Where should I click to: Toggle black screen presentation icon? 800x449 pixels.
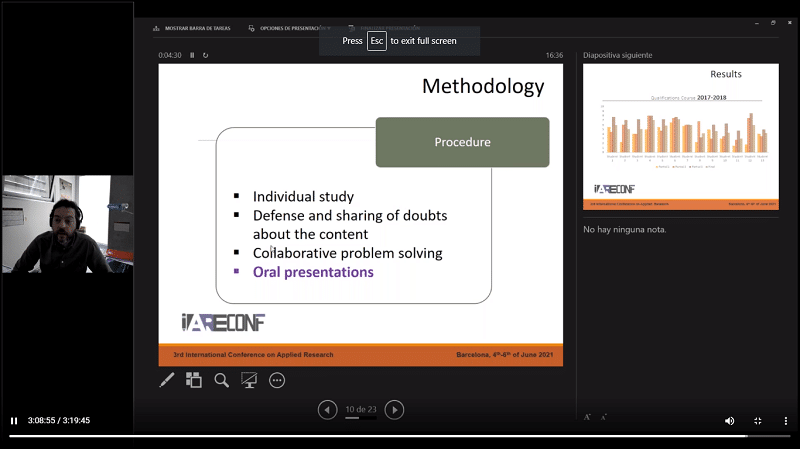(x=249, y=380)
